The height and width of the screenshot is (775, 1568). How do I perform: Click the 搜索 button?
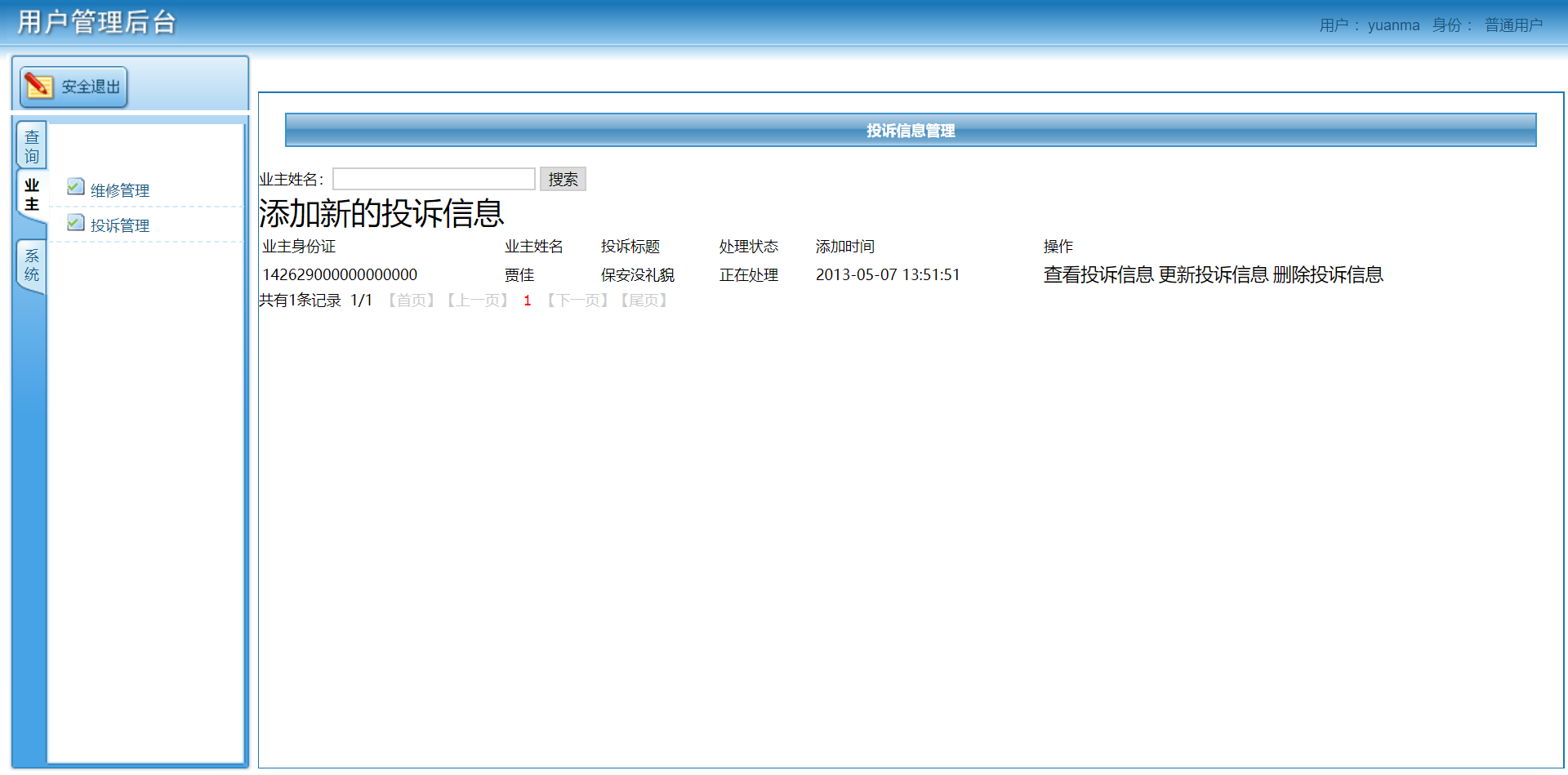coord(563,179)
